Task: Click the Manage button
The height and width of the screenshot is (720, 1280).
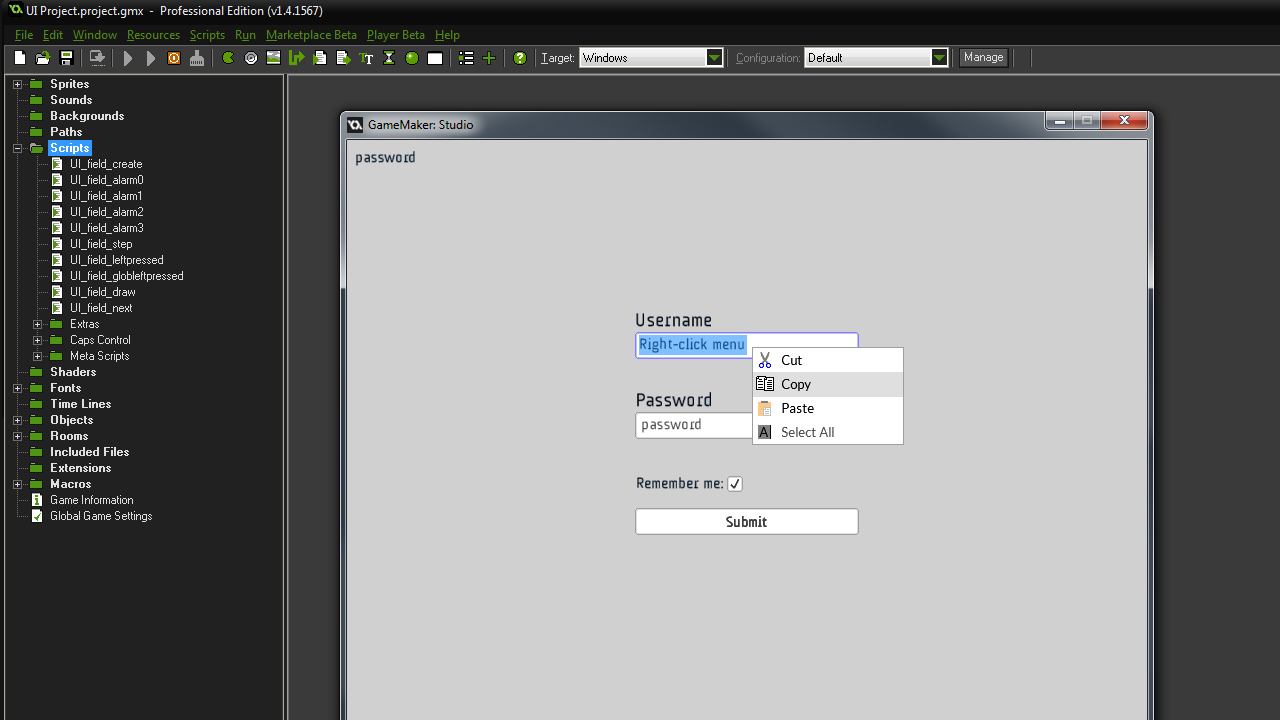Action: pyautogui.click(x=983, y=57)
